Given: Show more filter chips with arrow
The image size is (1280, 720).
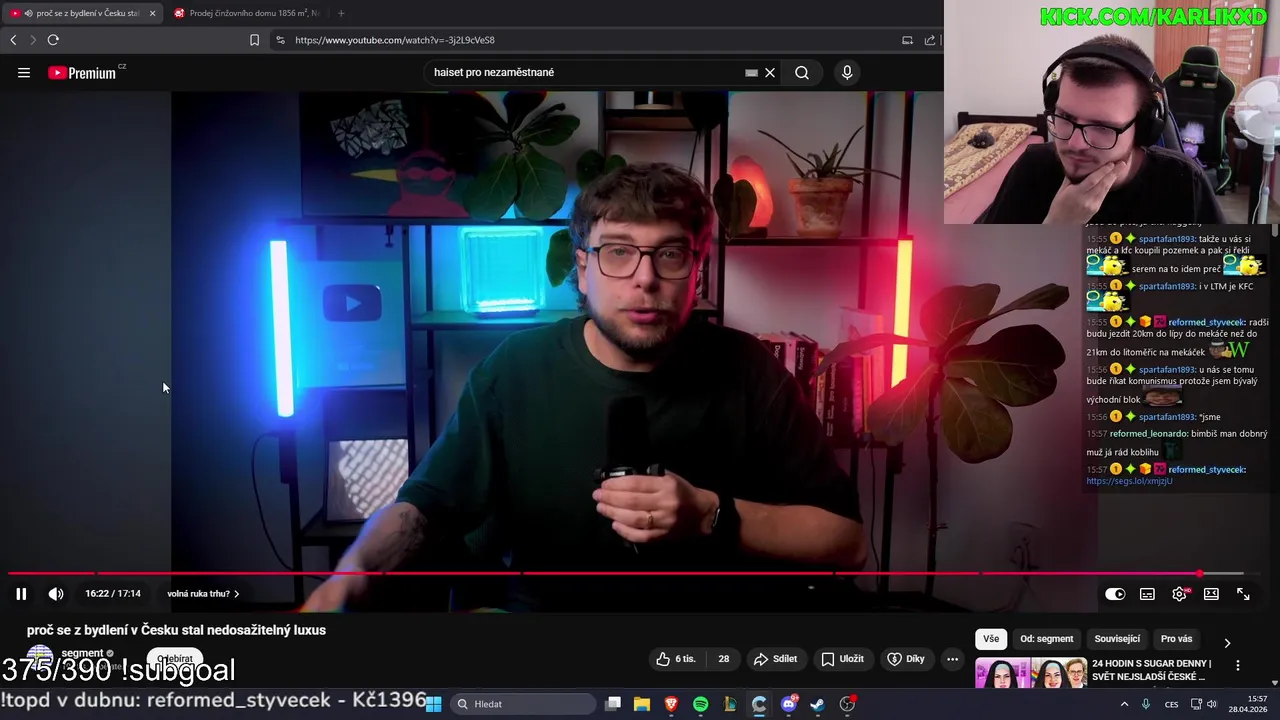Looking at the screenshot, I should coord(1227,643).
